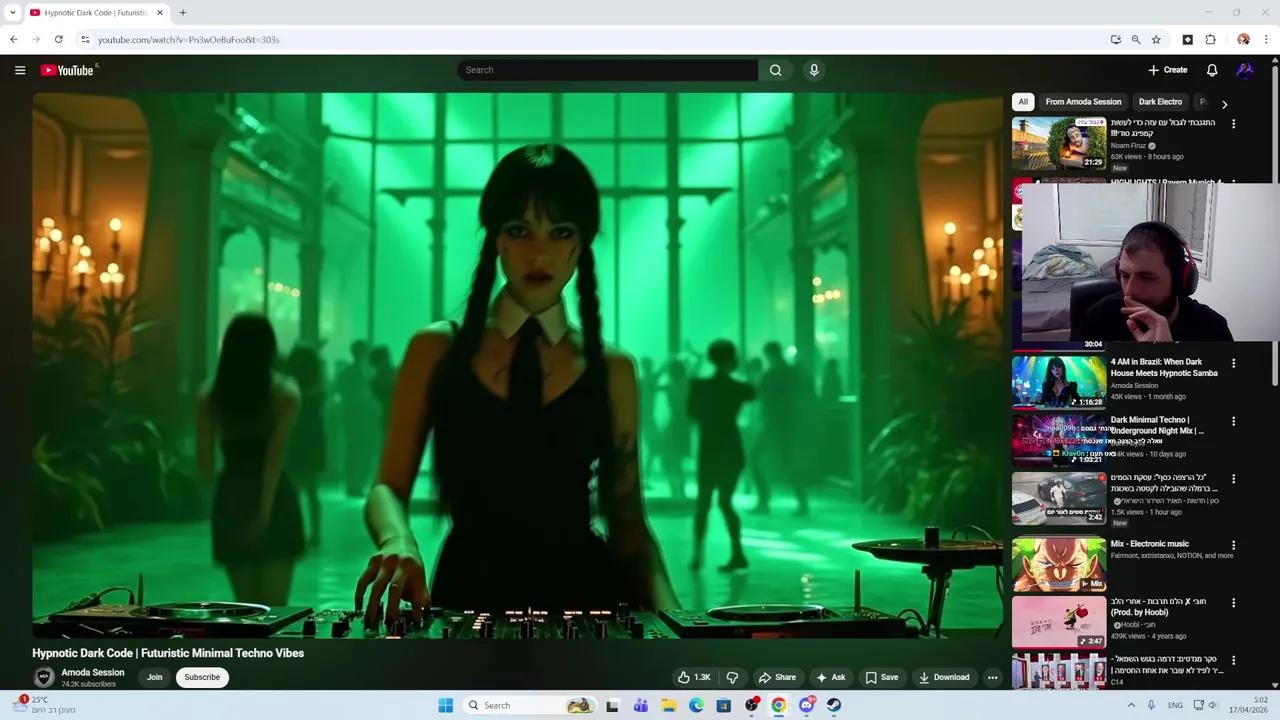Open the YouTube guide hamburger menu
The height and width of the screenshot is (720, 1280).
(x=20, y=70)
